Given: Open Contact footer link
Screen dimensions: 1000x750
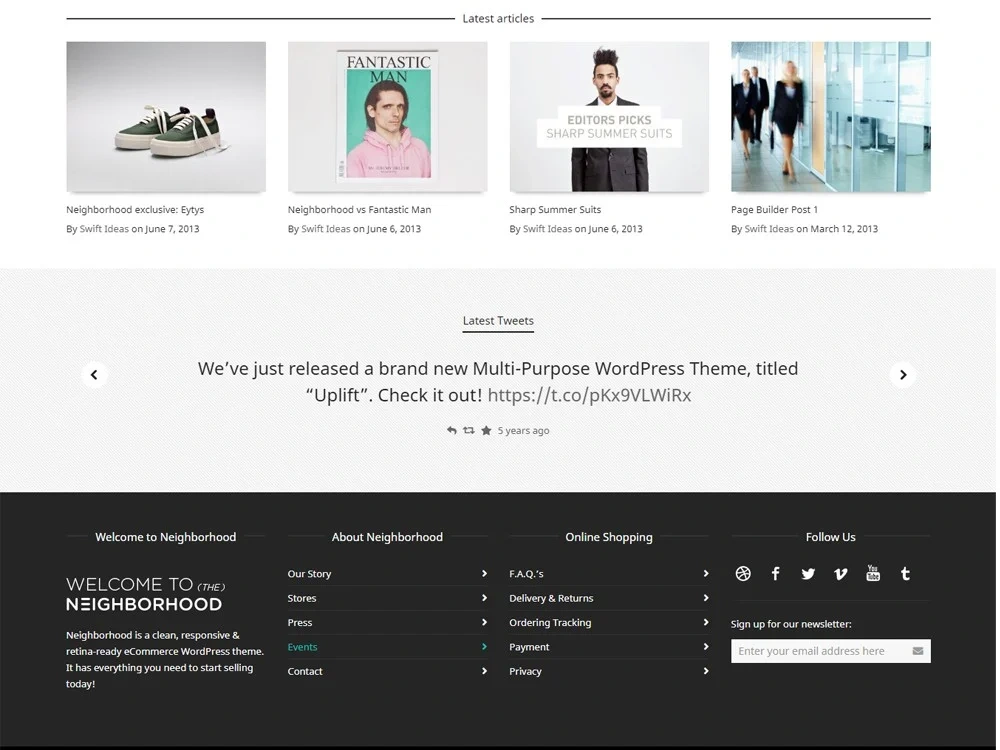Looking at the screenshot, I should [305, 671].
